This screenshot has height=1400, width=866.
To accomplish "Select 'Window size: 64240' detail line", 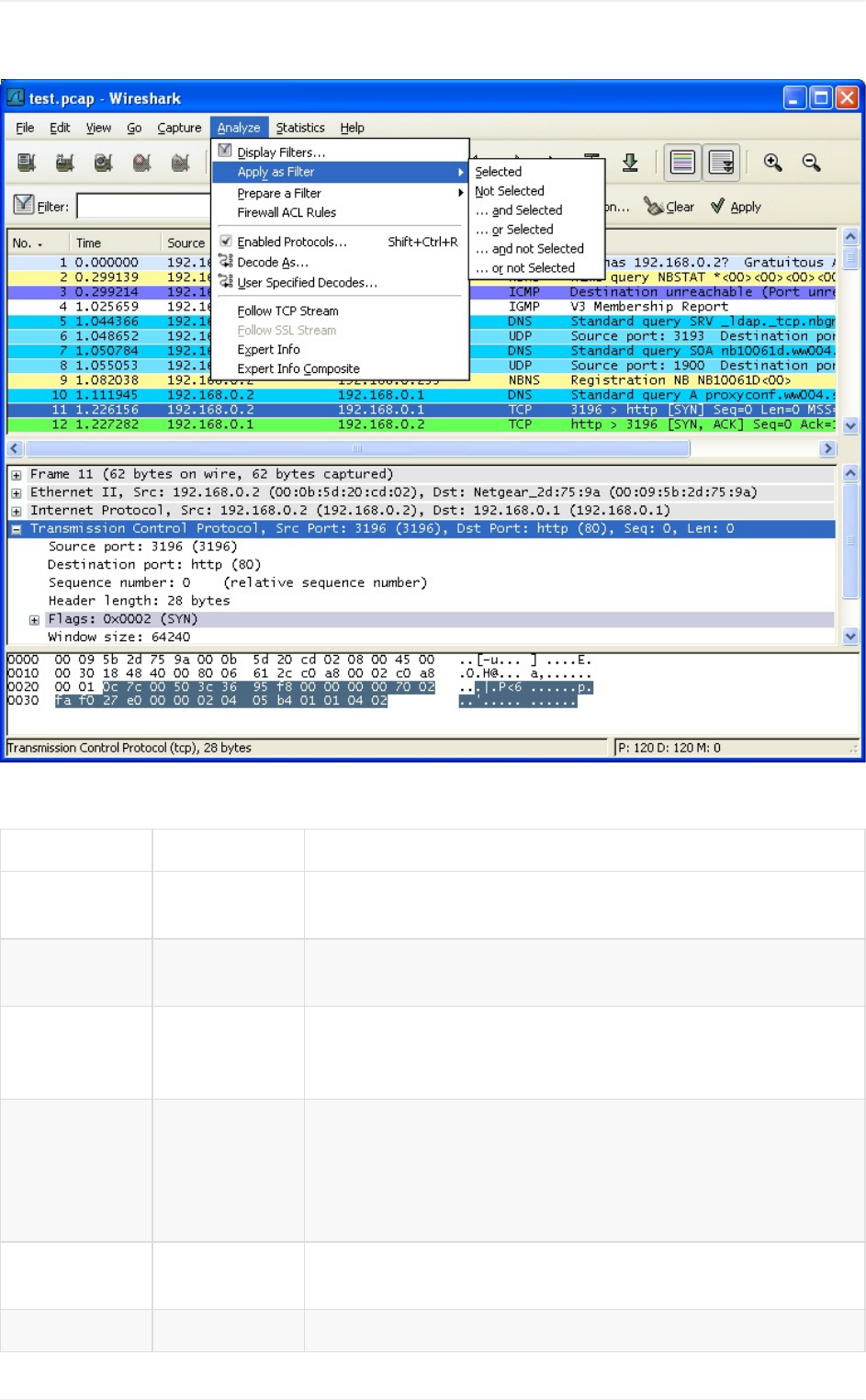I will click(x=119, y=638).
